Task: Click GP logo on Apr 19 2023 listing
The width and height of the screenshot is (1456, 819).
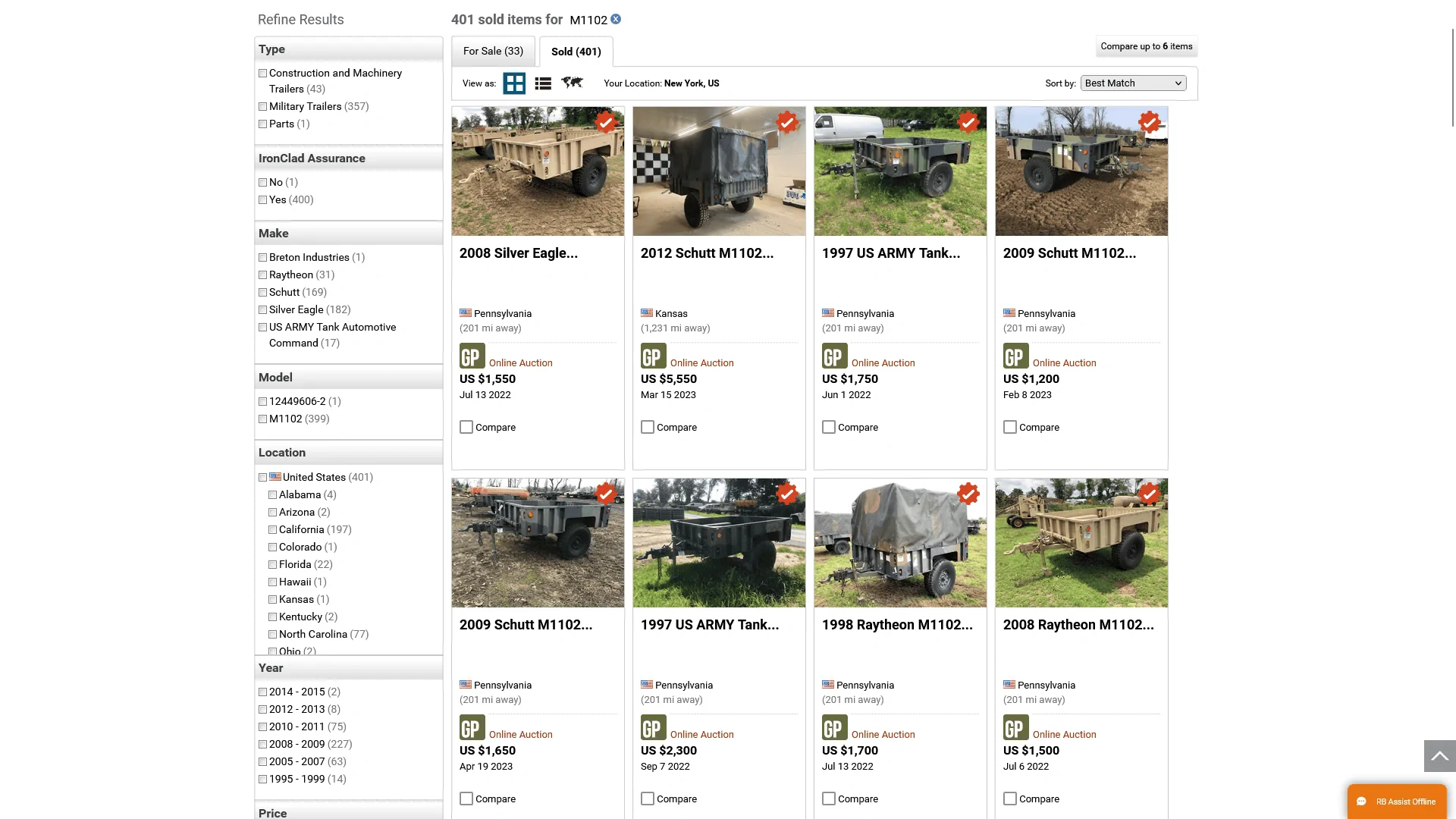Action: pos(472,727)
